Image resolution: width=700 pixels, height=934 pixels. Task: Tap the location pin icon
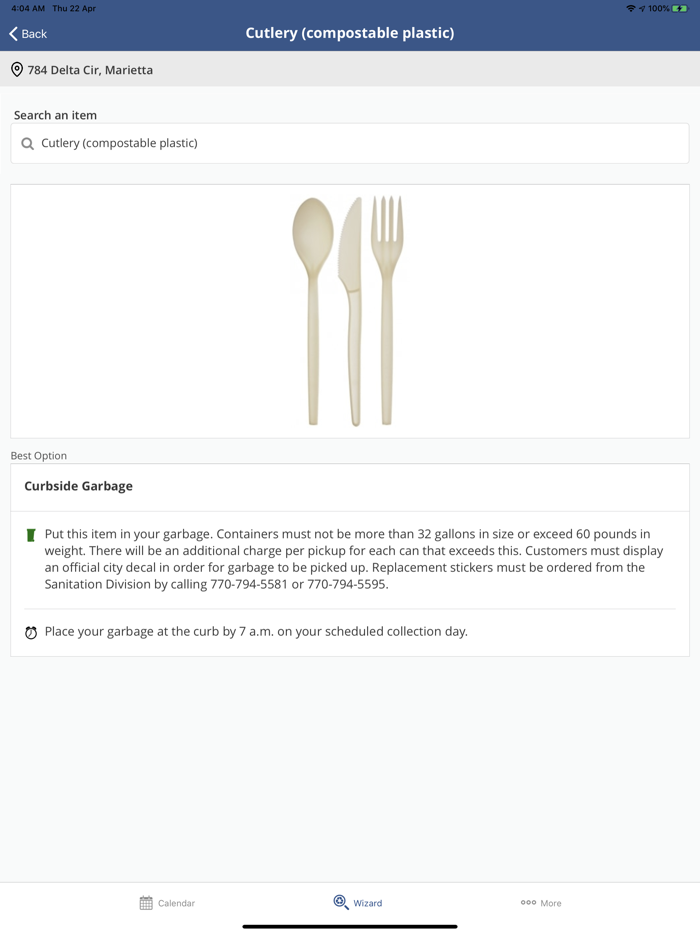pos(17,70)
